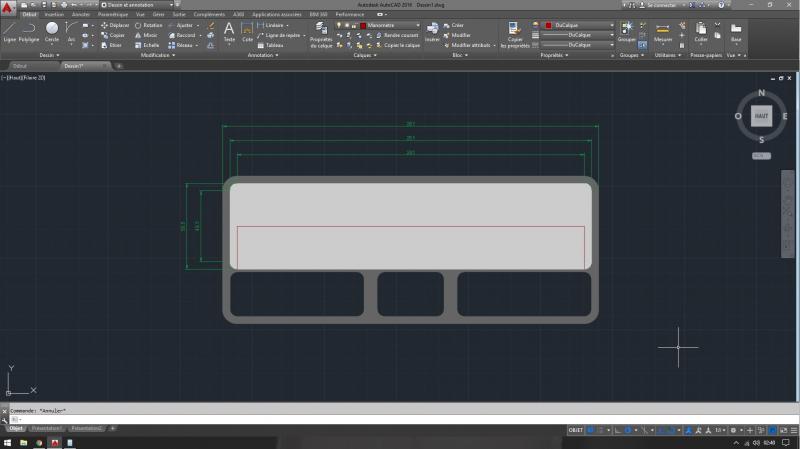Click the Texte annotation tool
The image size is (800, 449).
click(229, 31)
